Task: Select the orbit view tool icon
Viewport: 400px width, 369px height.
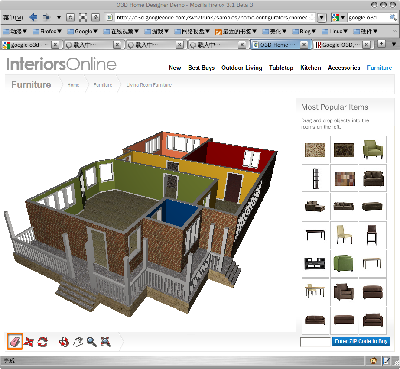Action: [x=64, y=342]
